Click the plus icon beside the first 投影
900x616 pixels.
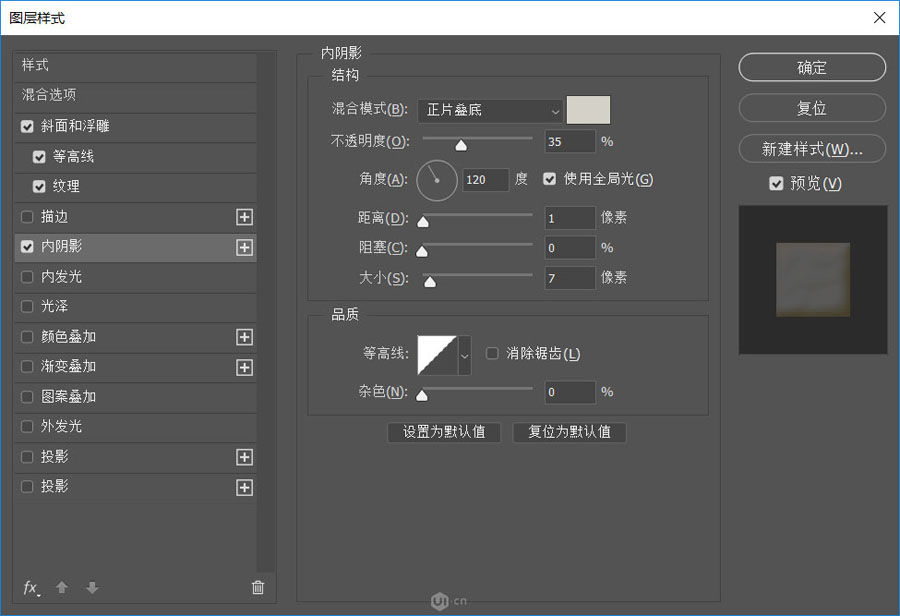click(244, 457)
